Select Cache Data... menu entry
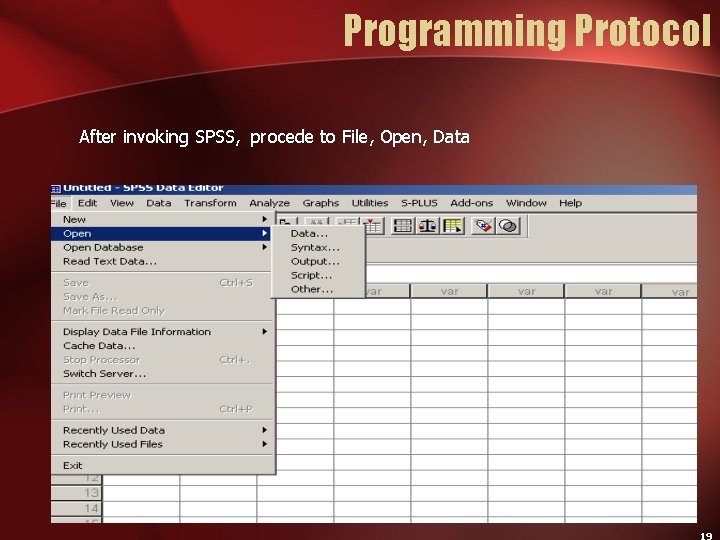This screenshot has height=540, width=720. pos(163,346)
